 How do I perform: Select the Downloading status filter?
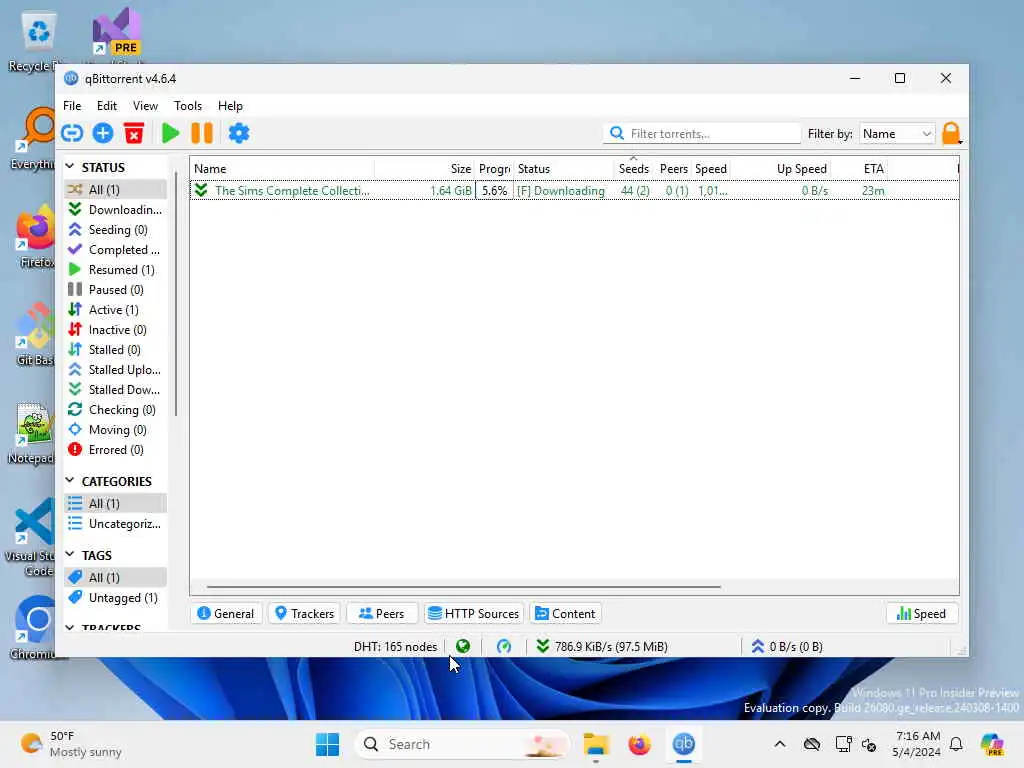point(116,210)
